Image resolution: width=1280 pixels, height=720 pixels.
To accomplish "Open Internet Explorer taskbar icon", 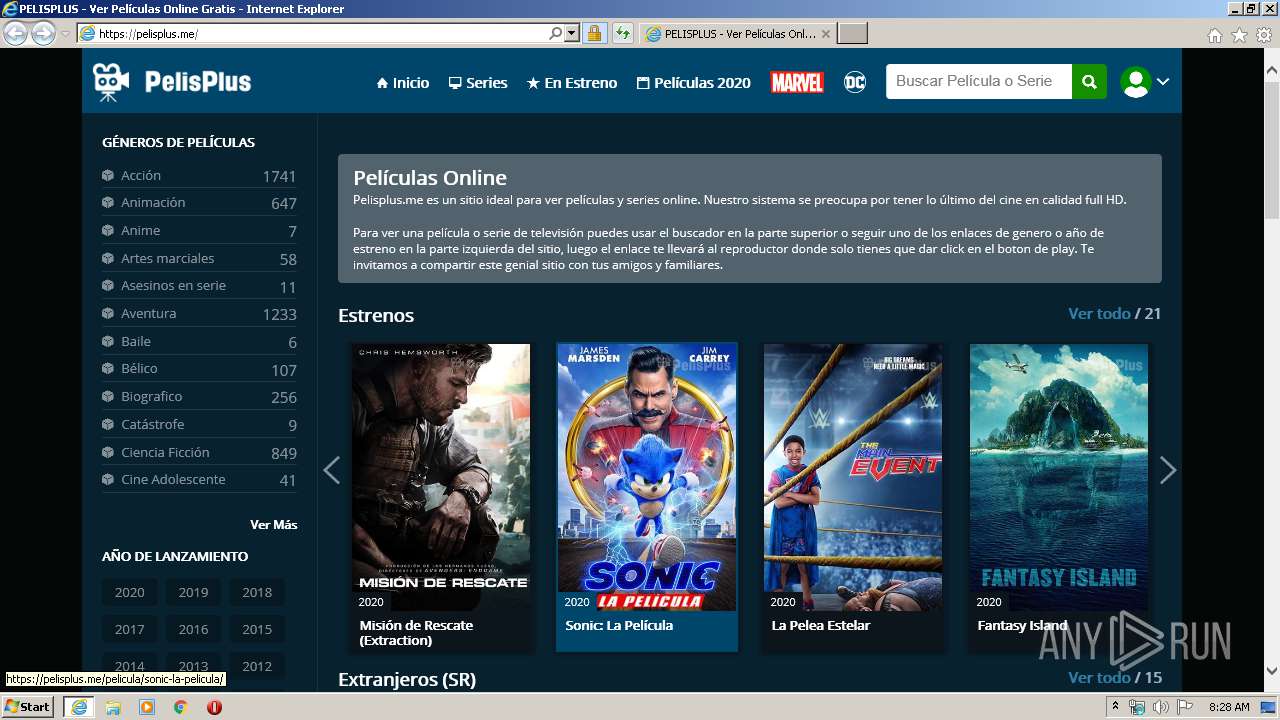I will coord(79,707).
